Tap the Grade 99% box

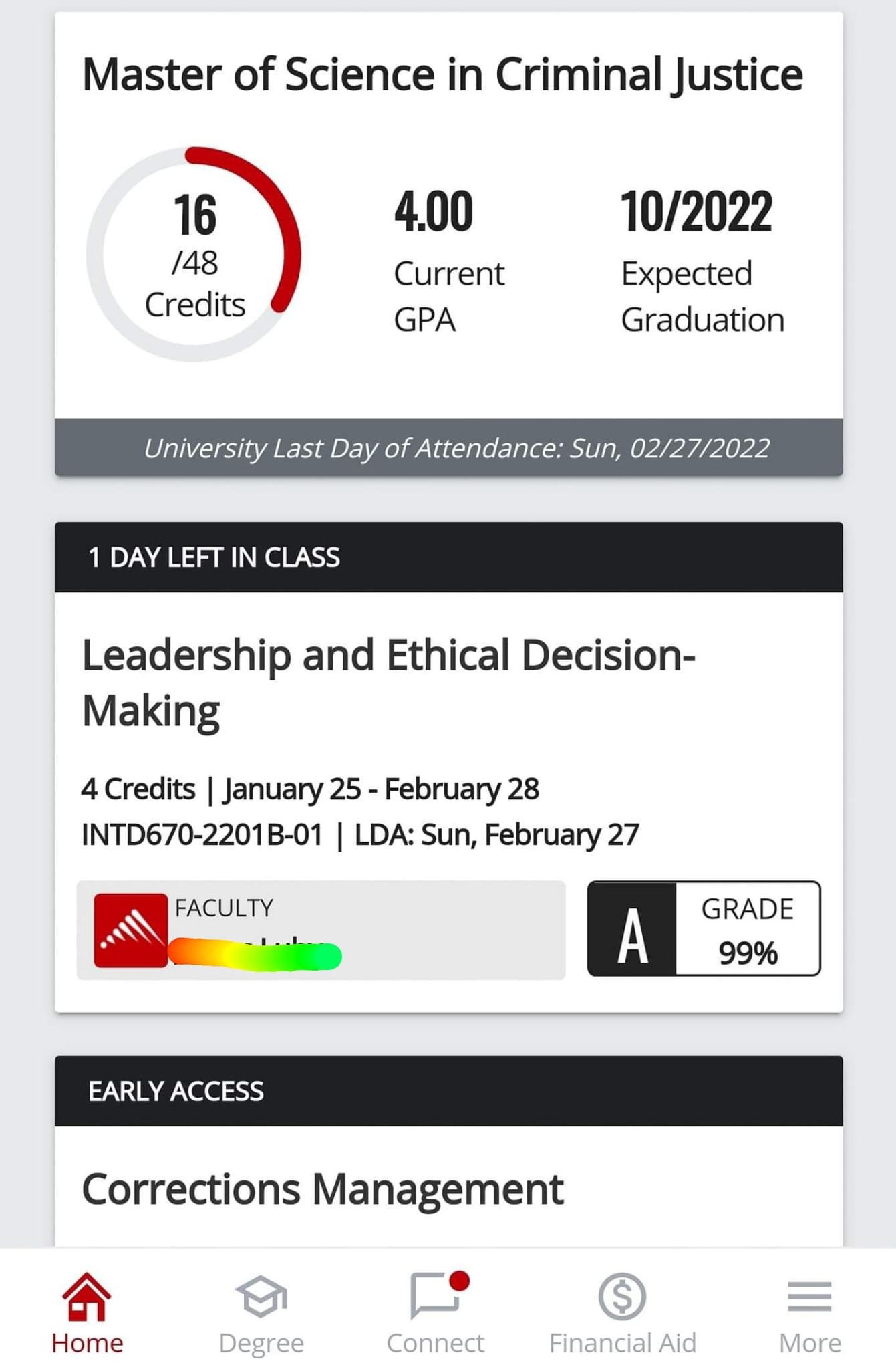[748, 928]
